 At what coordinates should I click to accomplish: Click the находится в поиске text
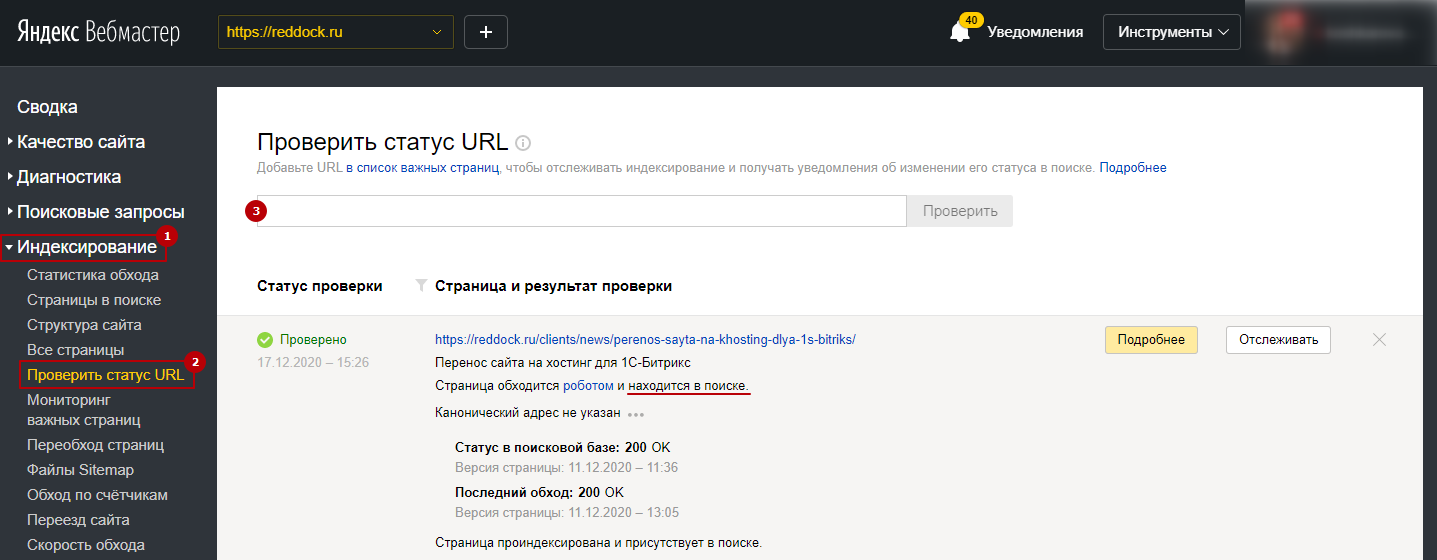tap(688, 386)
